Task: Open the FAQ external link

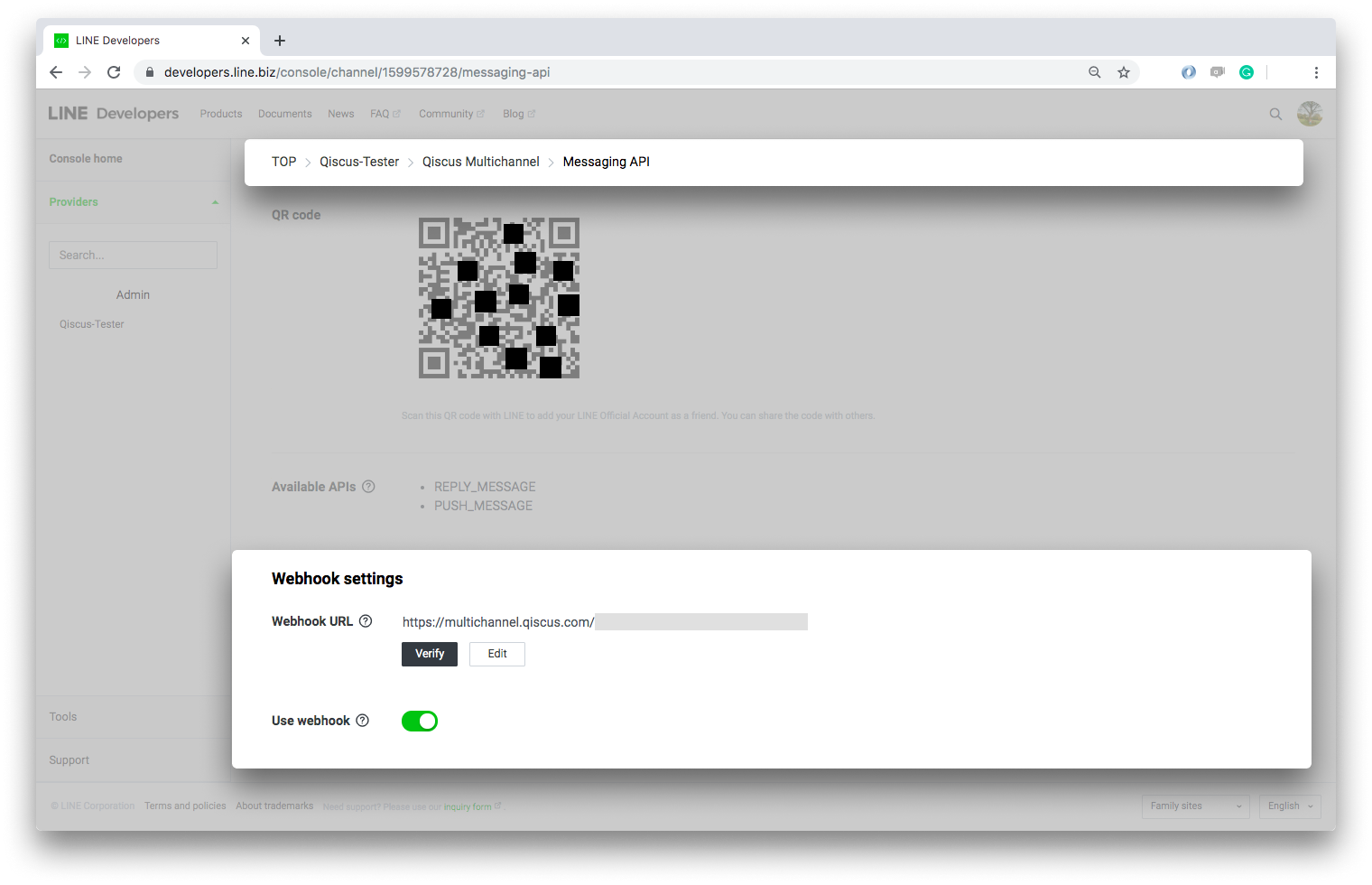Action: pyautogui.click(x=385, y=114)
